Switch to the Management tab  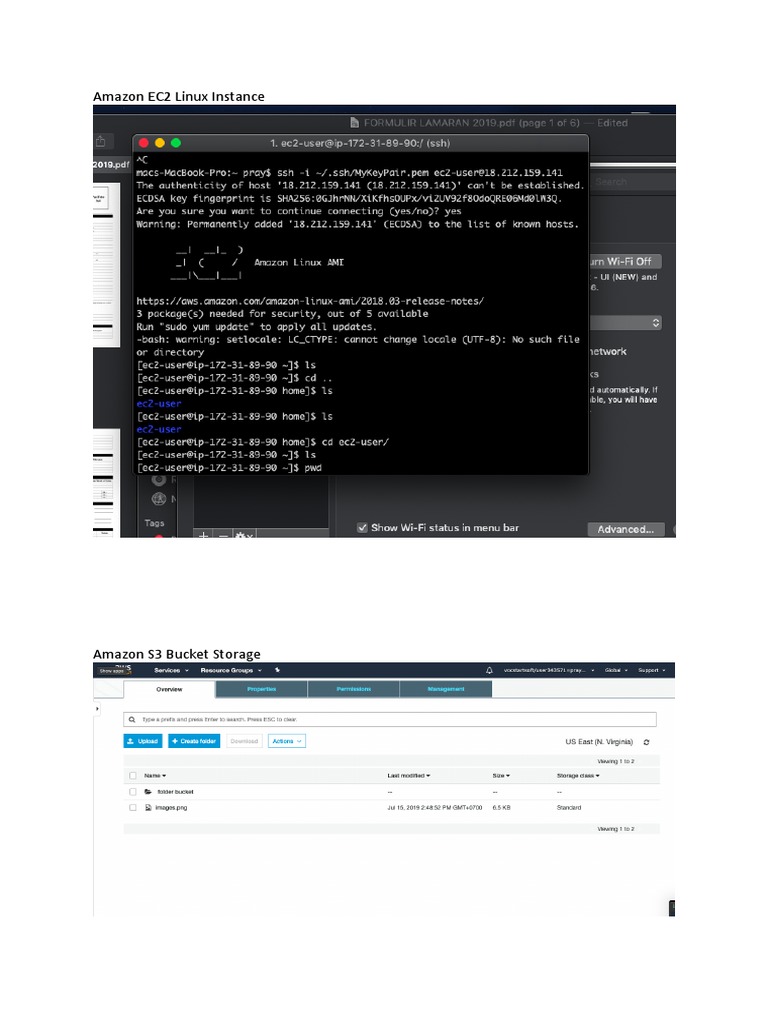[x=445, y=689]
